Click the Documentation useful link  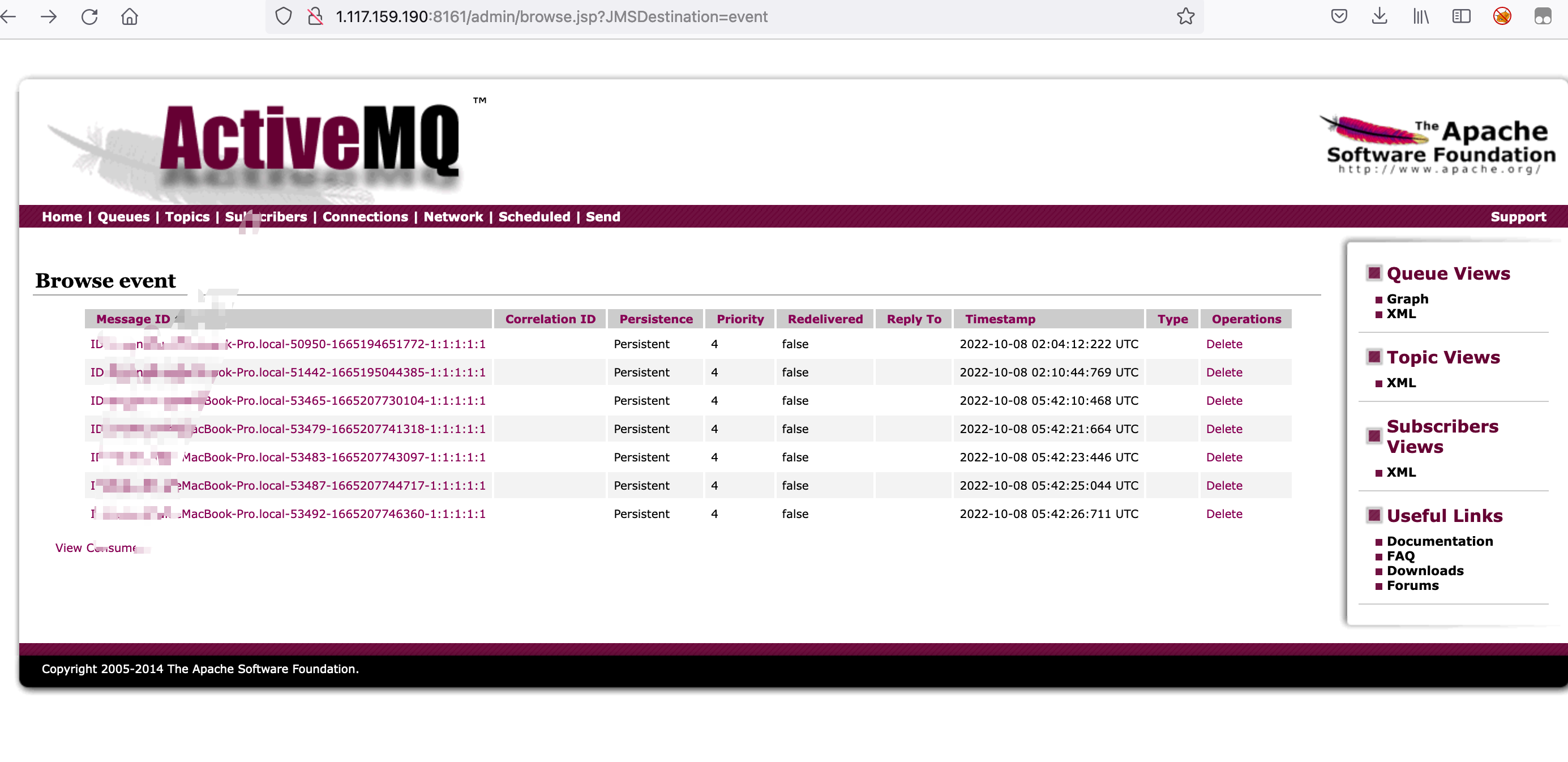coord(1439,541)
